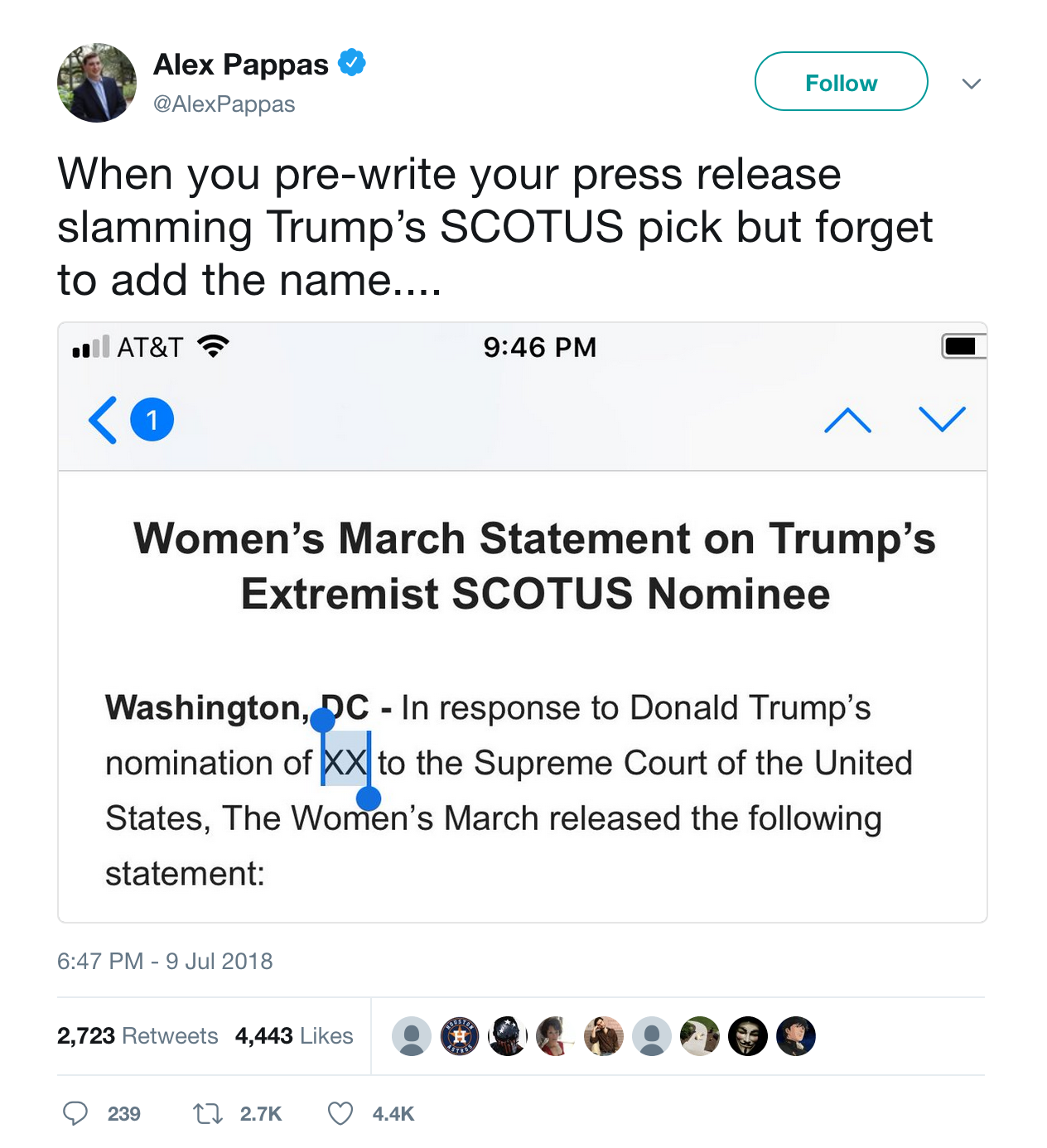Image resolution: width=1047 pixels, height=1148 pixels.
Task: Open the @AlexPappas handle link
Action: click(224, 104)
